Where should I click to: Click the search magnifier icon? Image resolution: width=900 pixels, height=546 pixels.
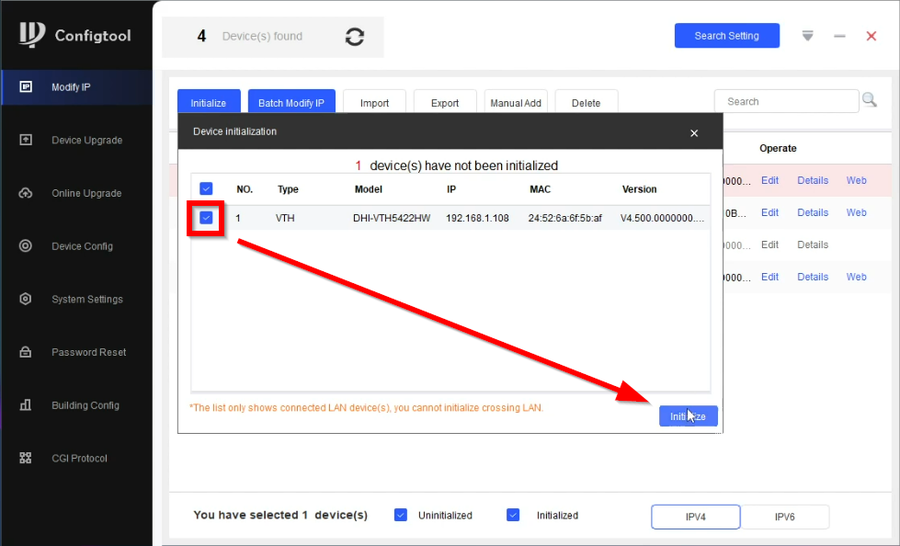[x=870, y=100]
